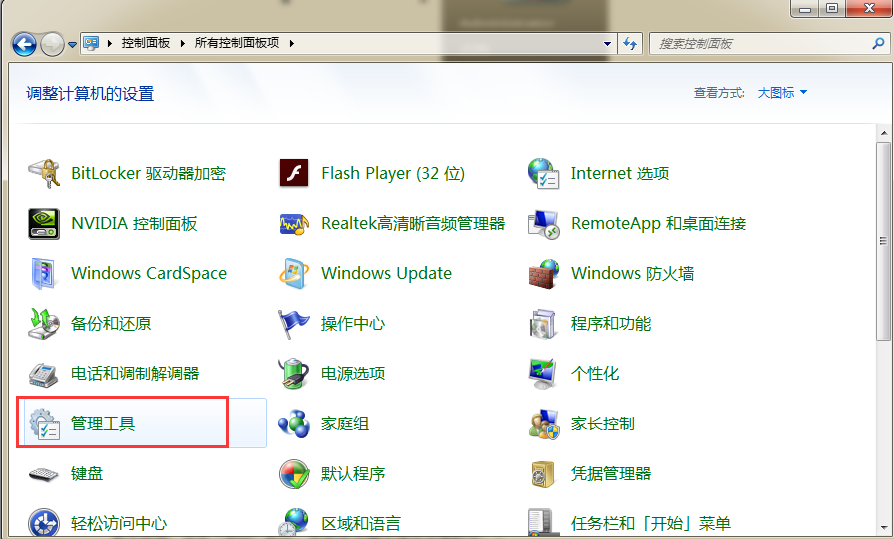Expand arrow after 所有控制面板项 breadcrumb
Viewport: 894px width, 539px height.
pyautogui.click(x=291, y=43)
